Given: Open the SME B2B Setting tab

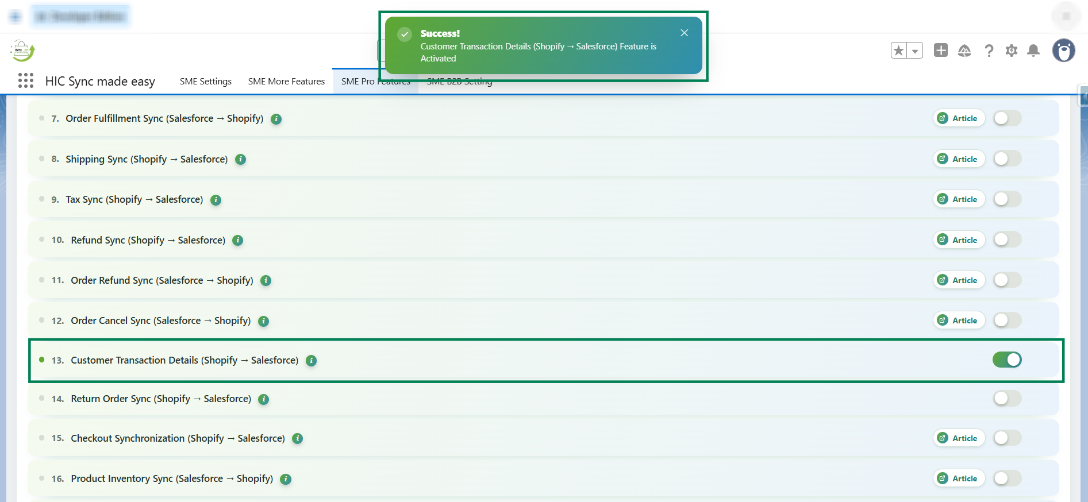Looking at the screenshot, I should coord(459,81).
